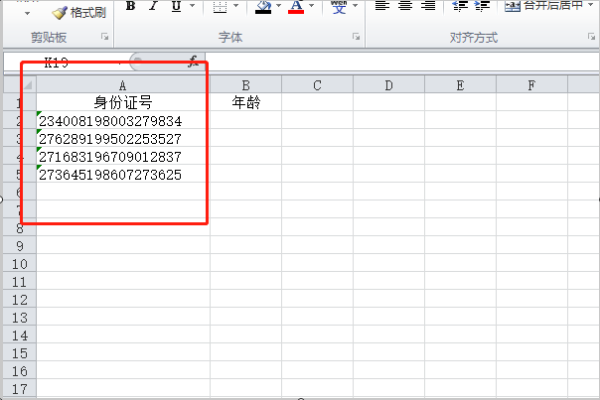This screenshot has height=400, width=600.
Task: Click the Format Painter (格式刷) button
Action: pyautogui.click(x=79, y=13)
